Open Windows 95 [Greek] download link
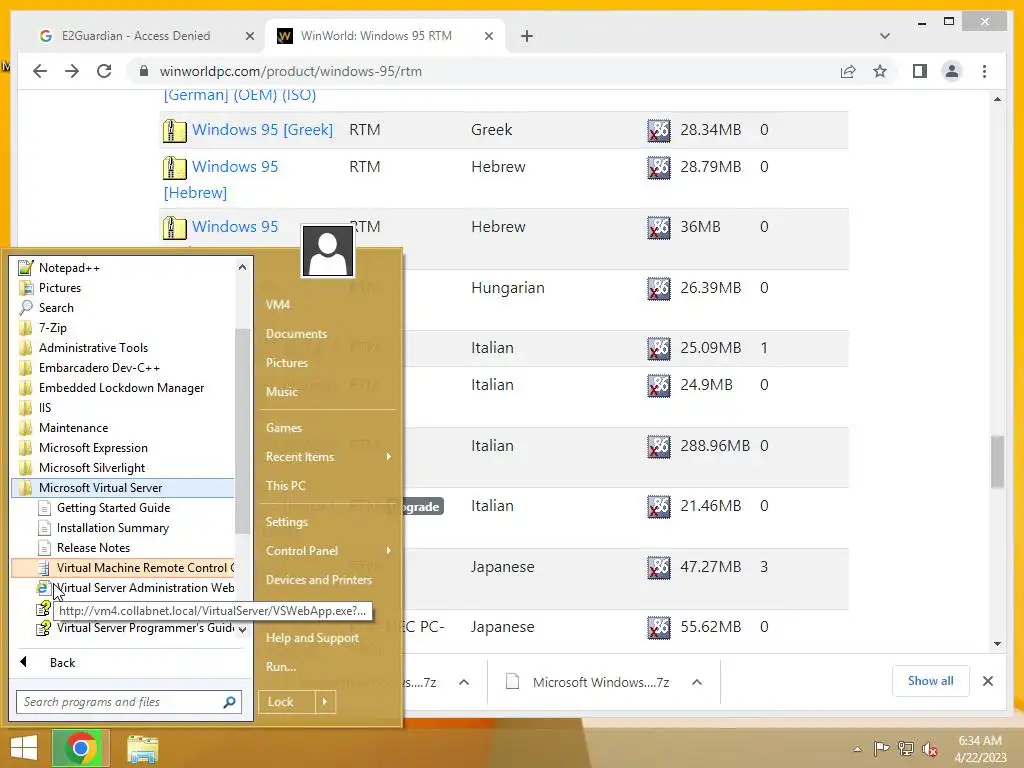 262,129
